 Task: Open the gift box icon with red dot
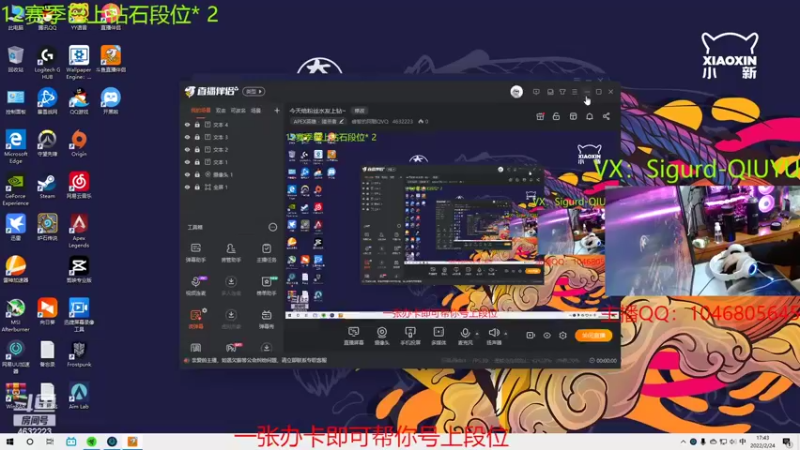pos(540,116)
